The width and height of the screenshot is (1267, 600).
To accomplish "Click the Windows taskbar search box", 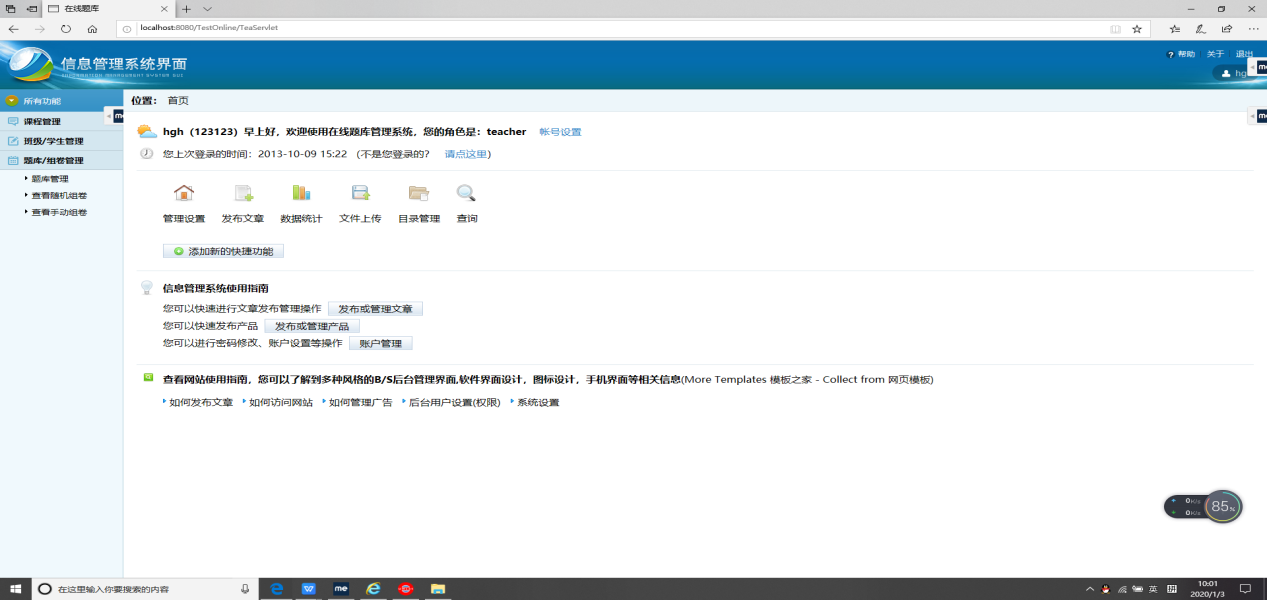I will coord(144,589).
